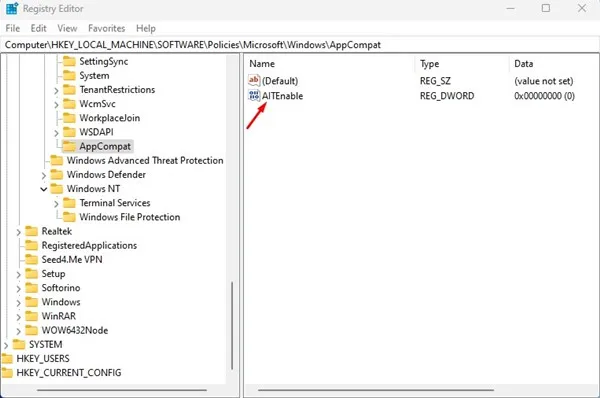600x398 pixels.
Task: Click the AppCompat folder icon
Action: (x=69, y=146)
